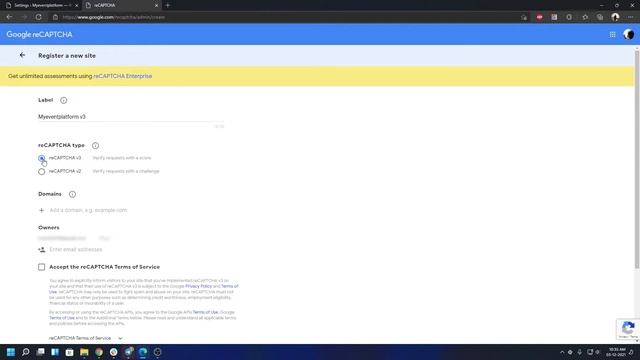Click the Add a domain input field
Screen dimensions: 640x360
88,210
